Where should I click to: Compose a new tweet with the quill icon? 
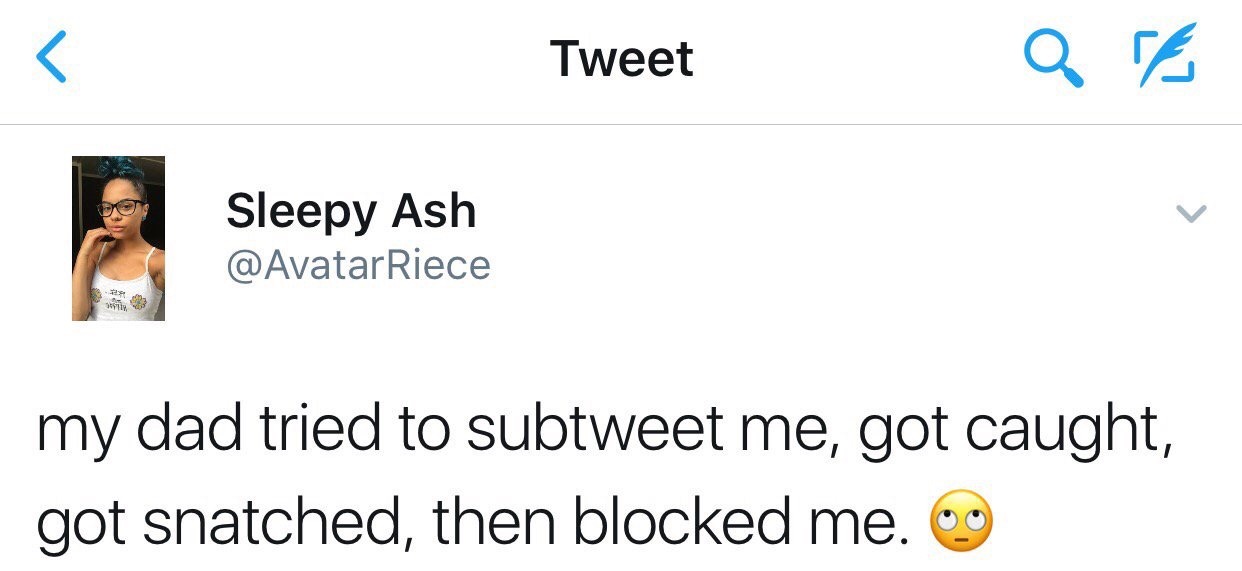tap(1165, 58)
